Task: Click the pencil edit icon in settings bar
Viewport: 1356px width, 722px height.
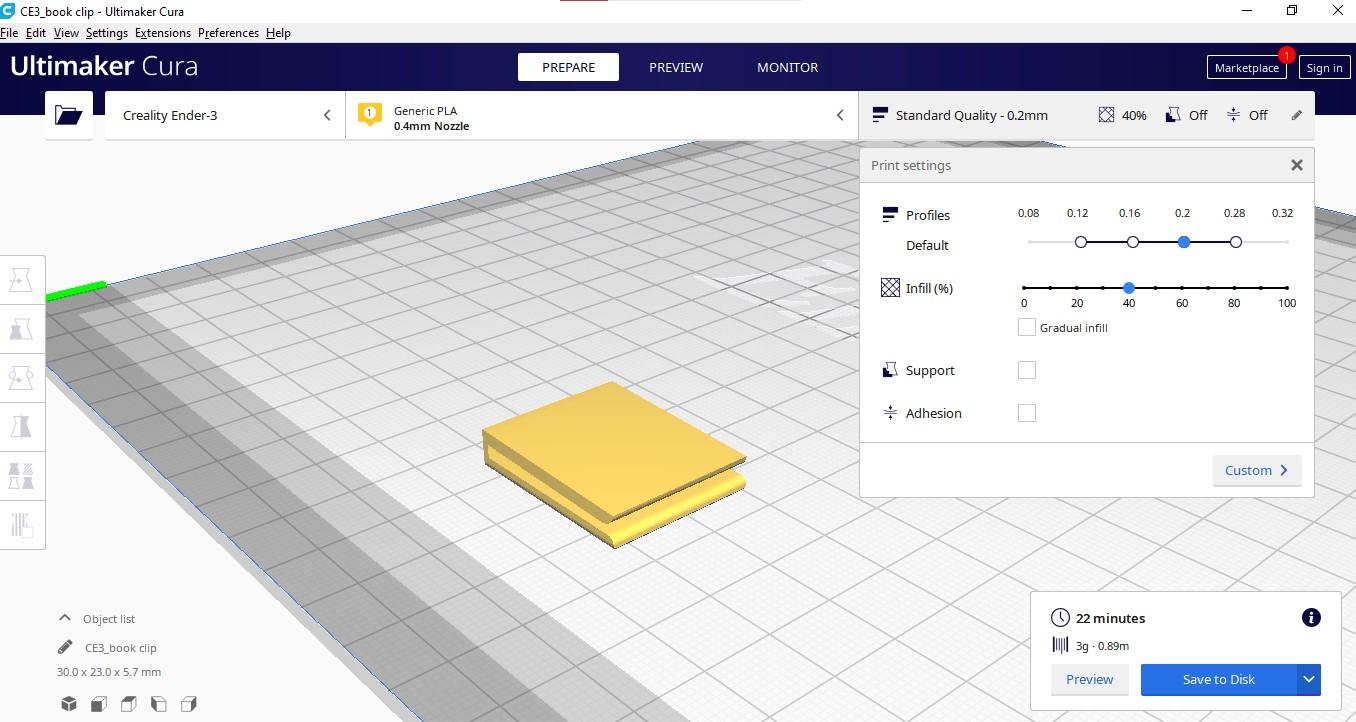Action: 1297,115
